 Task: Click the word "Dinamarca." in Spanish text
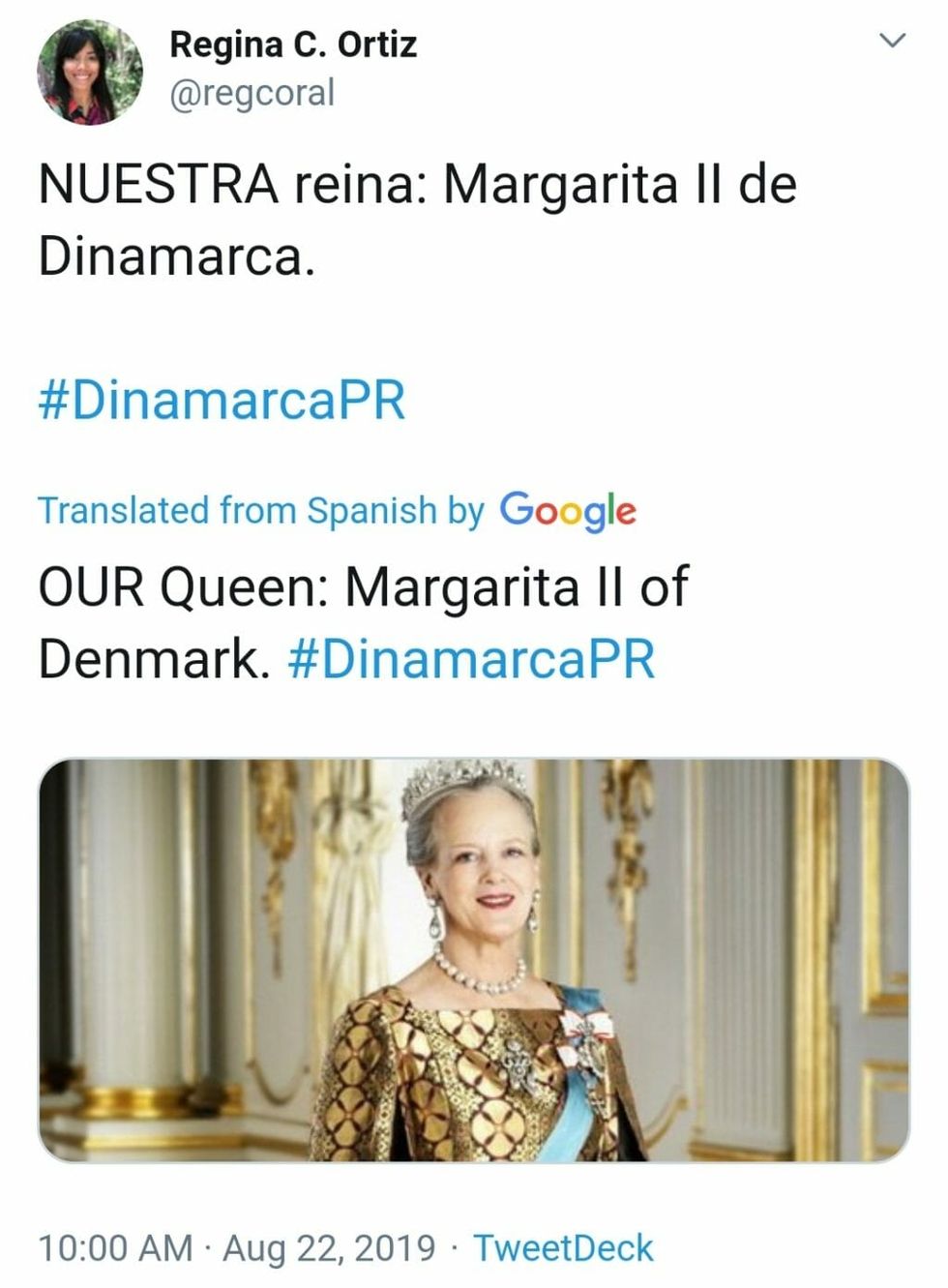pos(177,256)
